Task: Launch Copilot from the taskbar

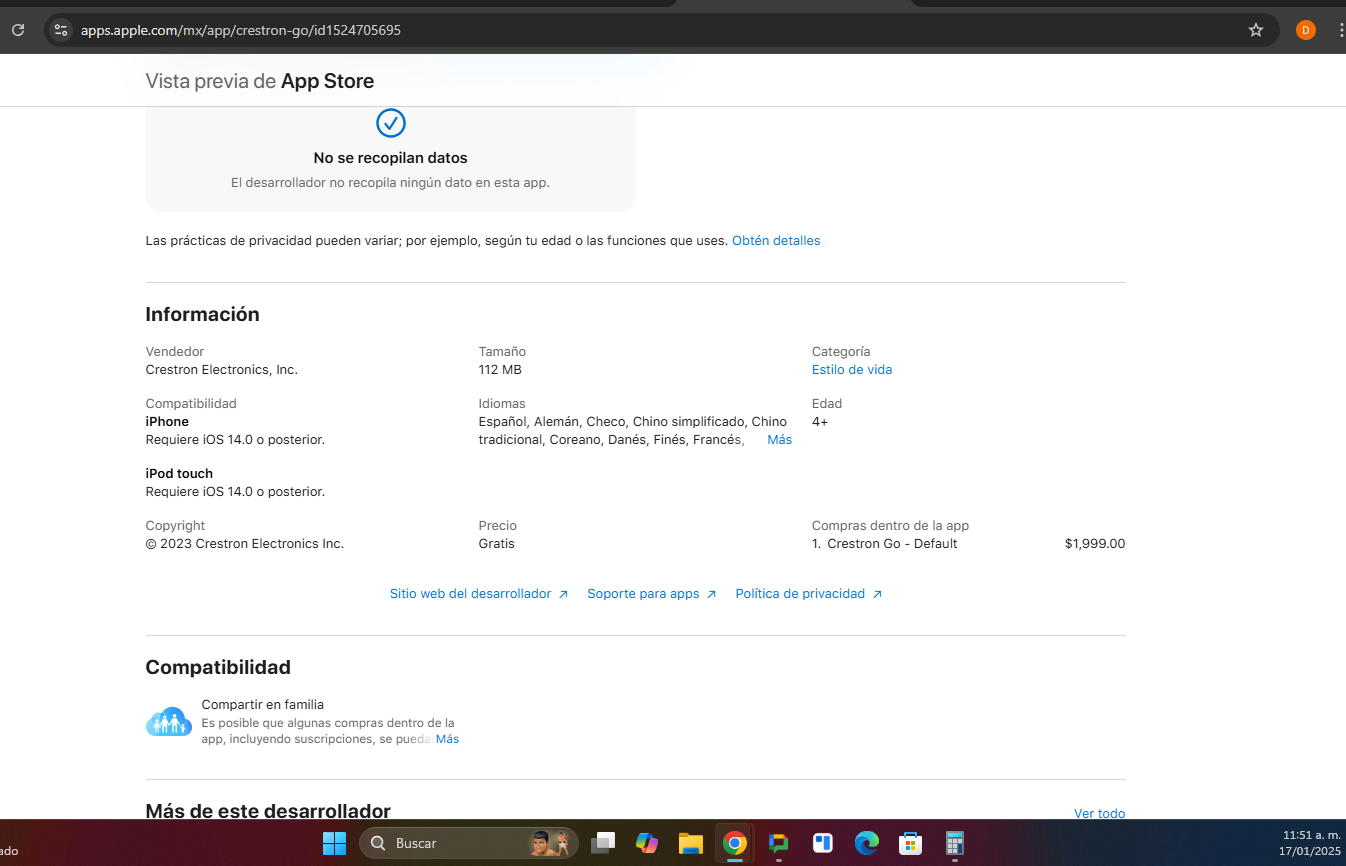Action: tap(647, 843)
